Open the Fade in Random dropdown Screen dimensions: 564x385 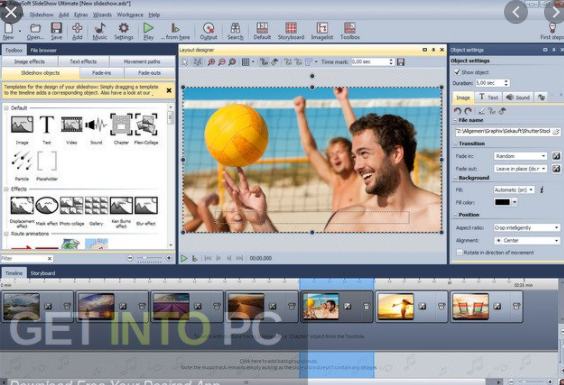pyautogui.click(x=520, y=156)
